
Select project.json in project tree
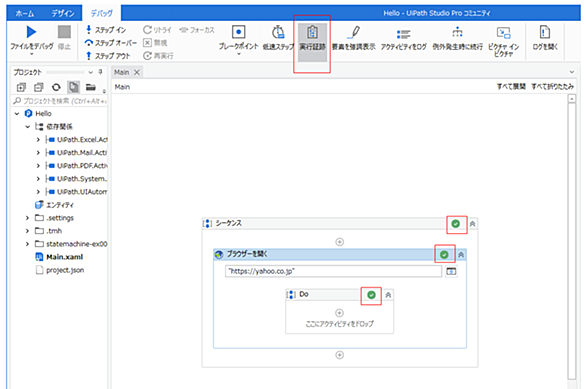[x=60, y=270]
